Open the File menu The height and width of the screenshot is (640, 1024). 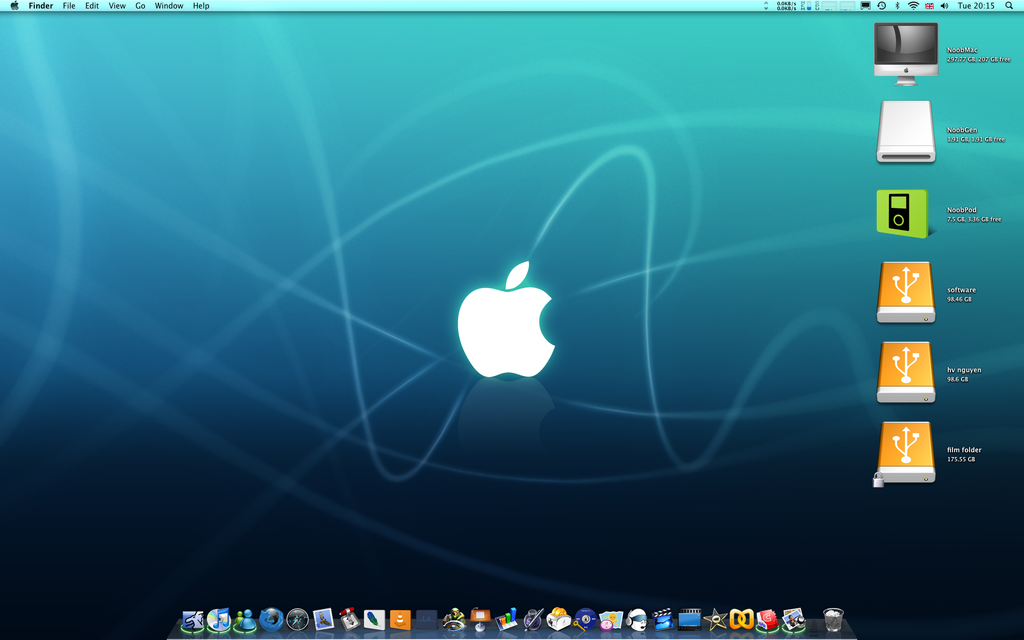click(x=69, y=6)
